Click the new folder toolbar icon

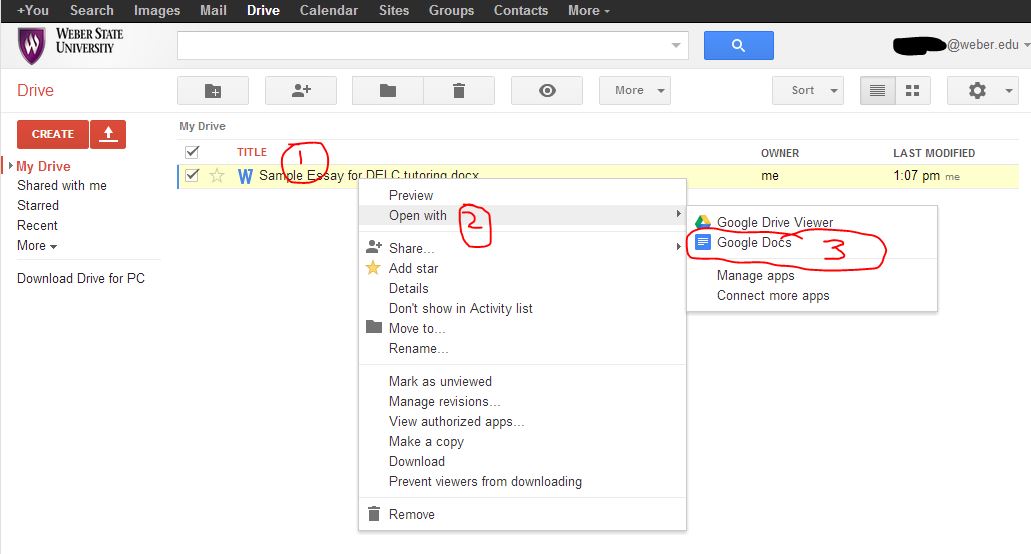tap(213, 90)
